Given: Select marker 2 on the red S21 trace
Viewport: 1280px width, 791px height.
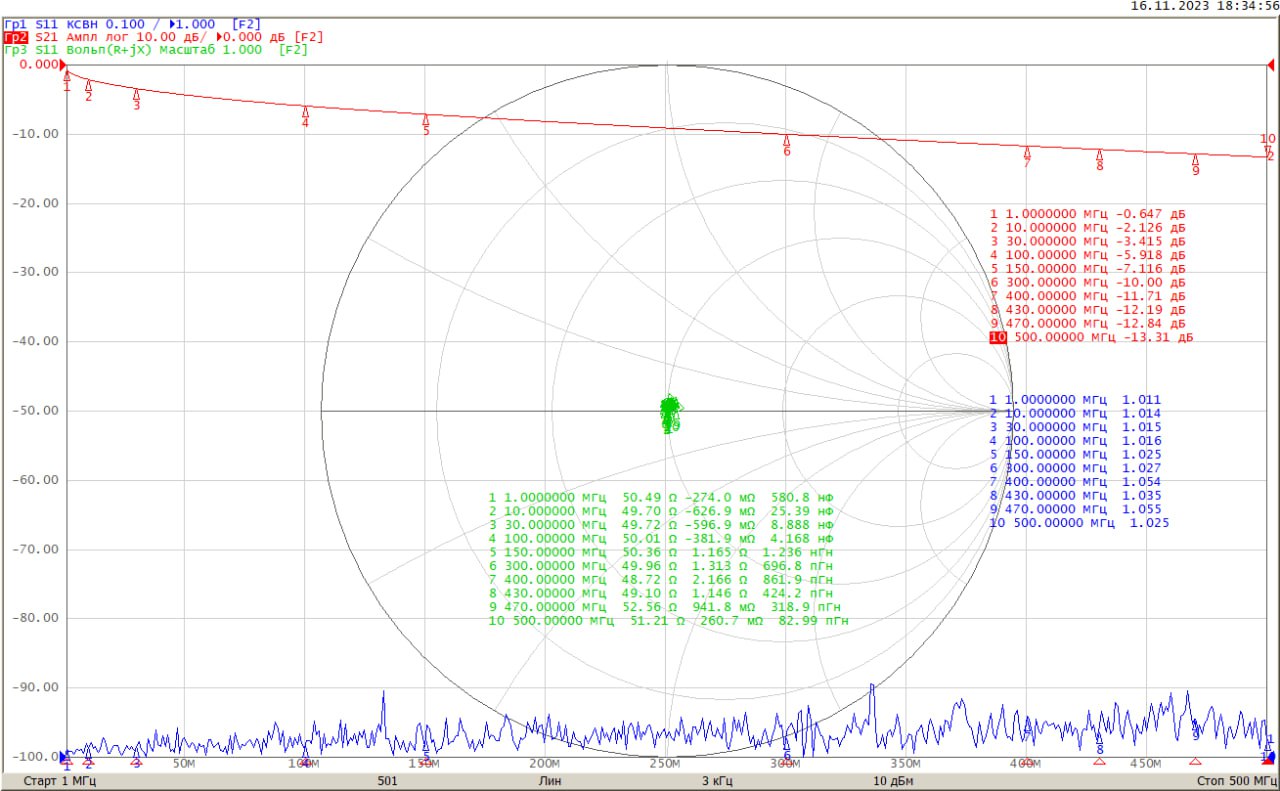Looking at the screenshot, I should coord(88,91).
